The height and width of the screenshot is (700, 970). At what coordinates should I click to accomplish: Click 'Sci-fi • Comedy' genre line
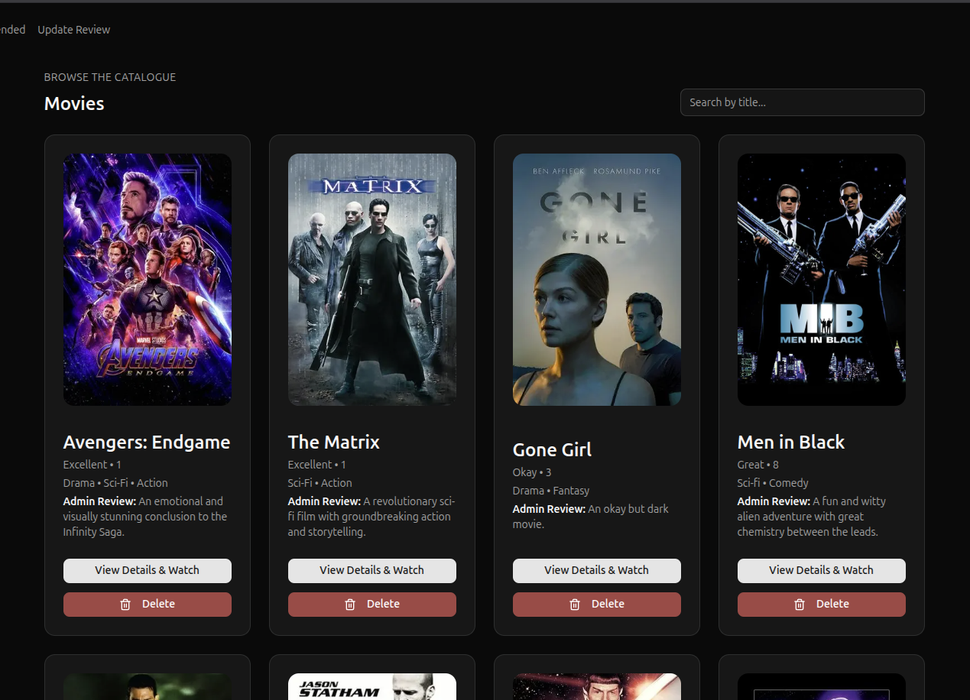coord(773,483)
